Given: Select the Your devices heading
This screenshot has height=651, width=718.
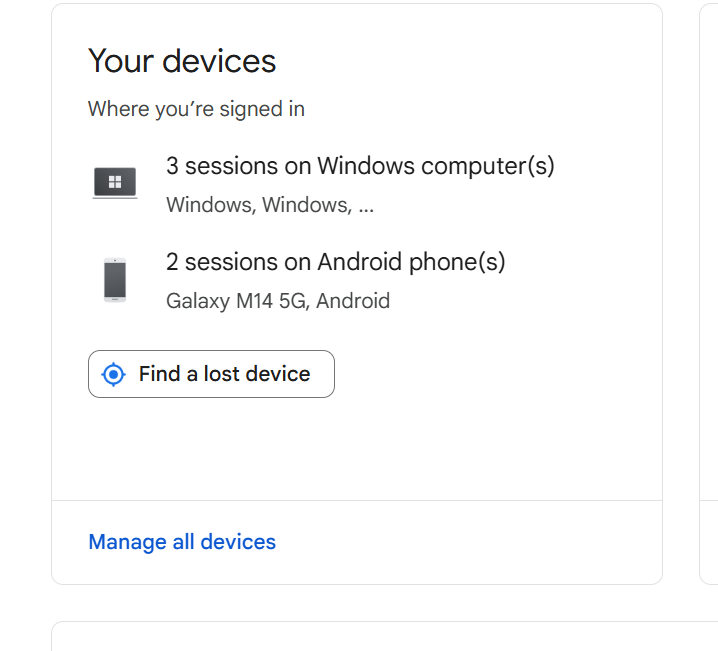Looking at the screenshot, I should pos(182,61).
